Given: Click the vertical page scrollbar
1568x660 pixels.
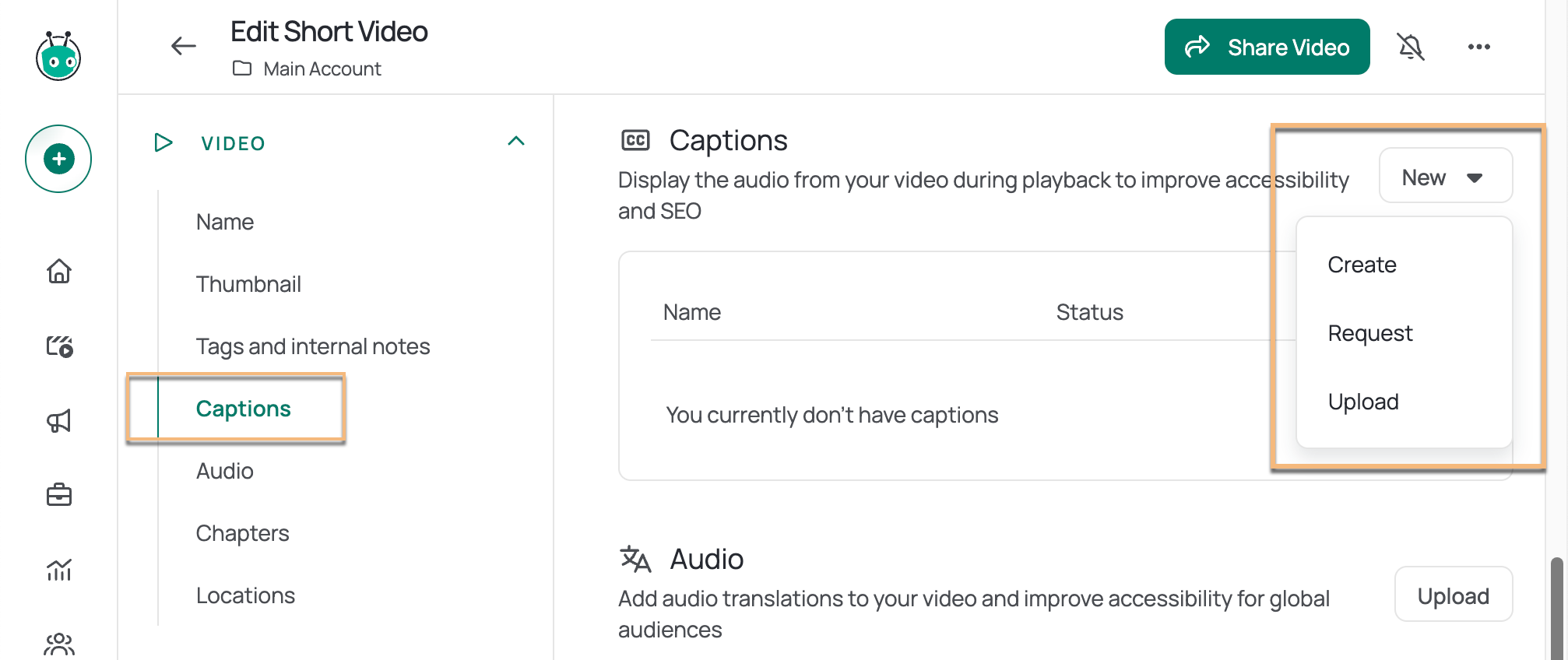Looking at the screenshot, I should tap(1556, 607).
